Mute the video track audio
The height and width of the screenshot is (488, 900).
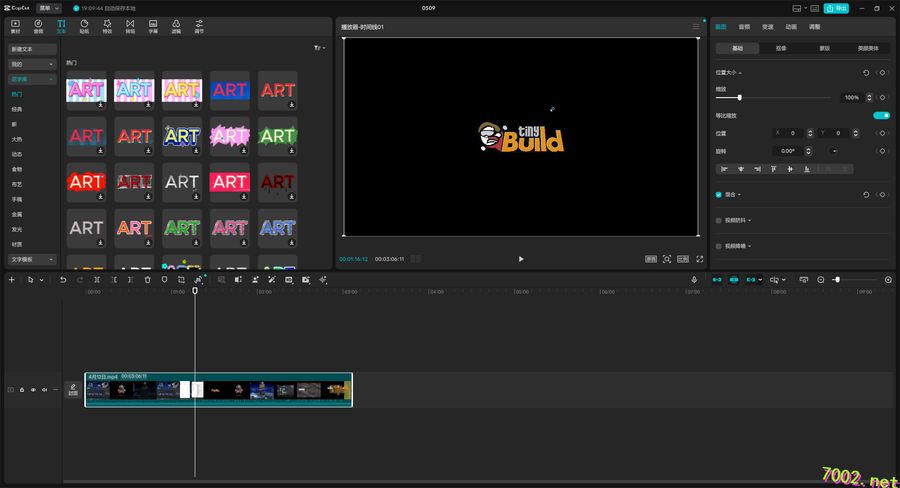point(45,390)
